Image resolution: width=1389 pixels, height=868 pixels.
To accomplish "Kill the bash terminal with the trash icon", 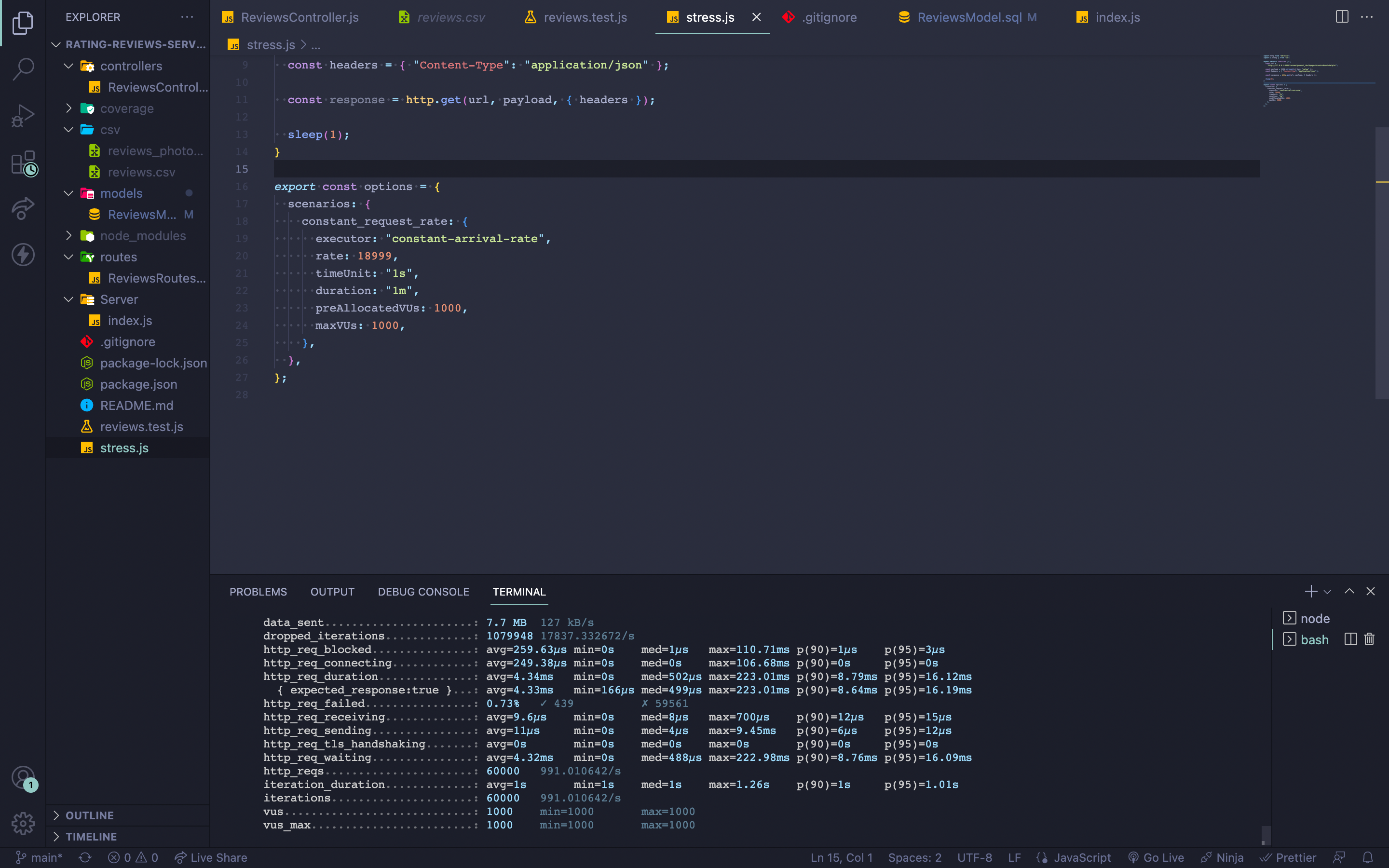I will coord(1369,639).
